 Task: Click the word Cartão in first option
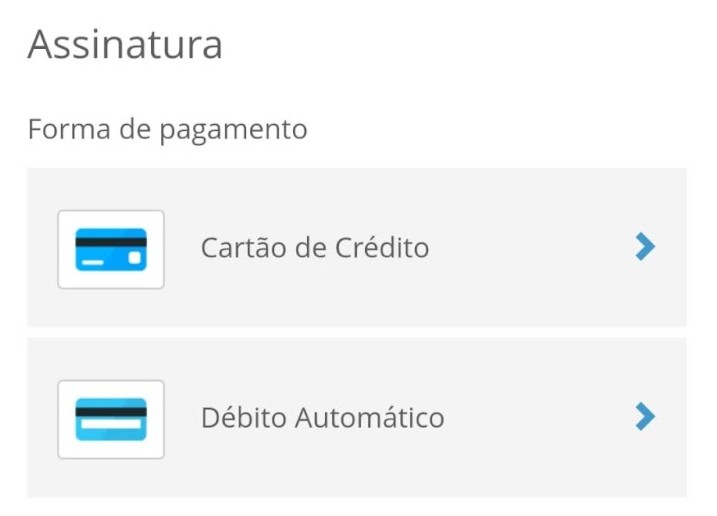tap(243, 248)
